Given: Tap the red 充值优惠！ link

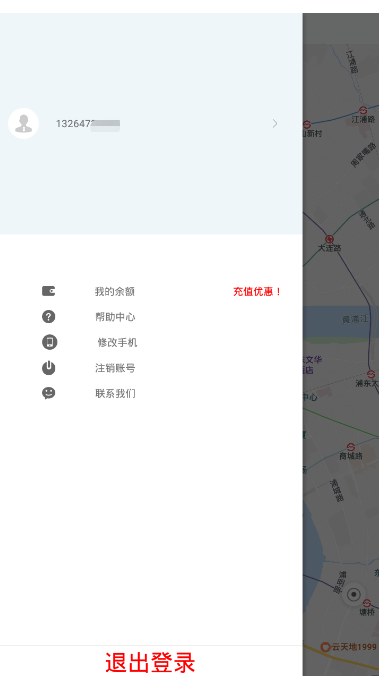Looking at the screenshot, I should (257, 291).
